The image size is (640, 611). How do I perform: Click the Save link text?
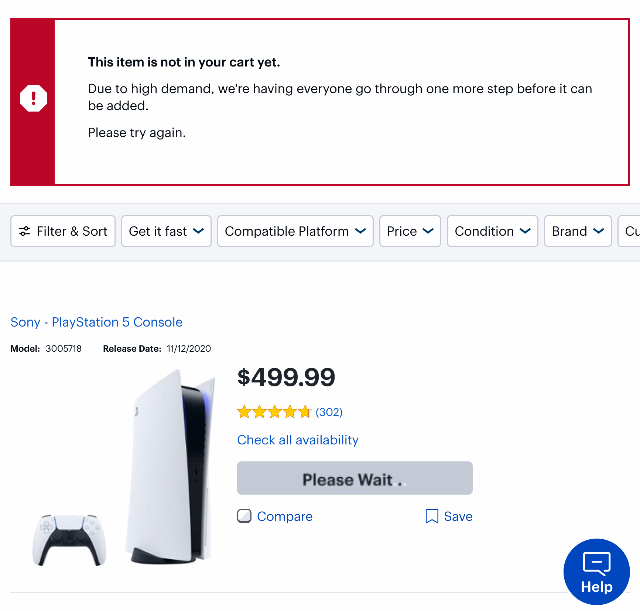(458, 517)
